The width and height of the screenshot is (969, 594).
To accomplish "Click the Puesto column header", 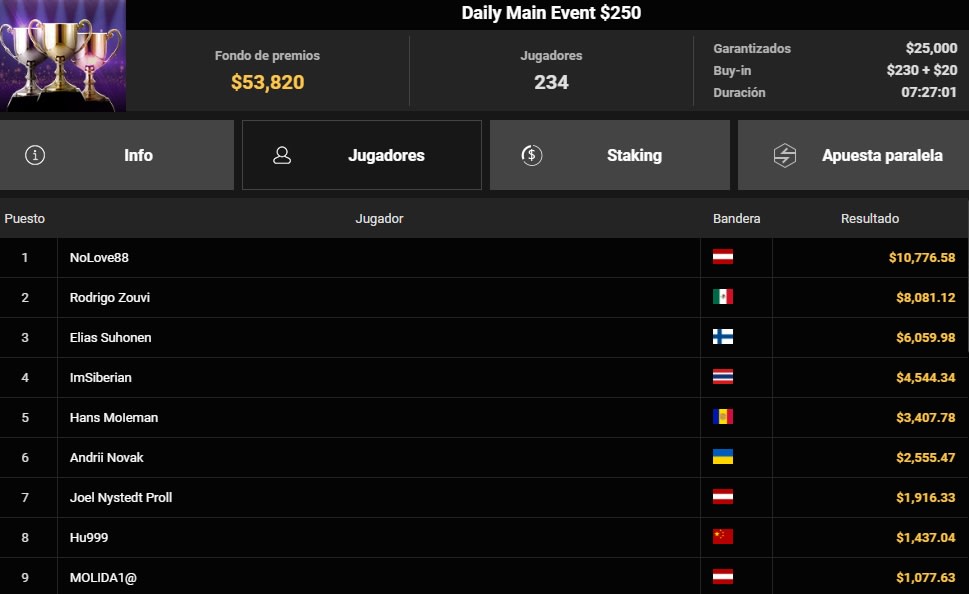I will pyautogui.click(x=26, y=218).
